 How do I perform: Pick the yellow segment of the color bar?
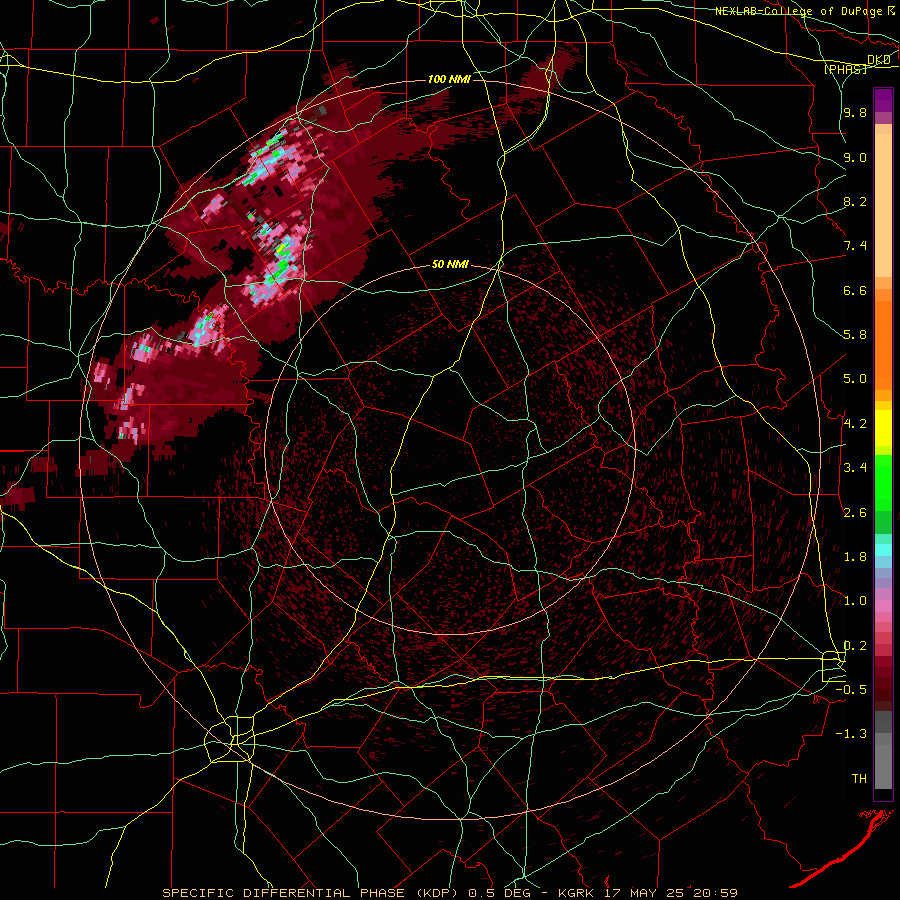883,428
